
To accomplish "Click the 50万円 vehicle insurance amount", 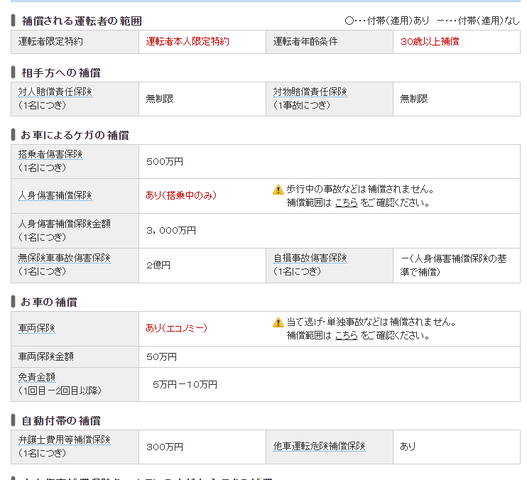I will (162, 357).
